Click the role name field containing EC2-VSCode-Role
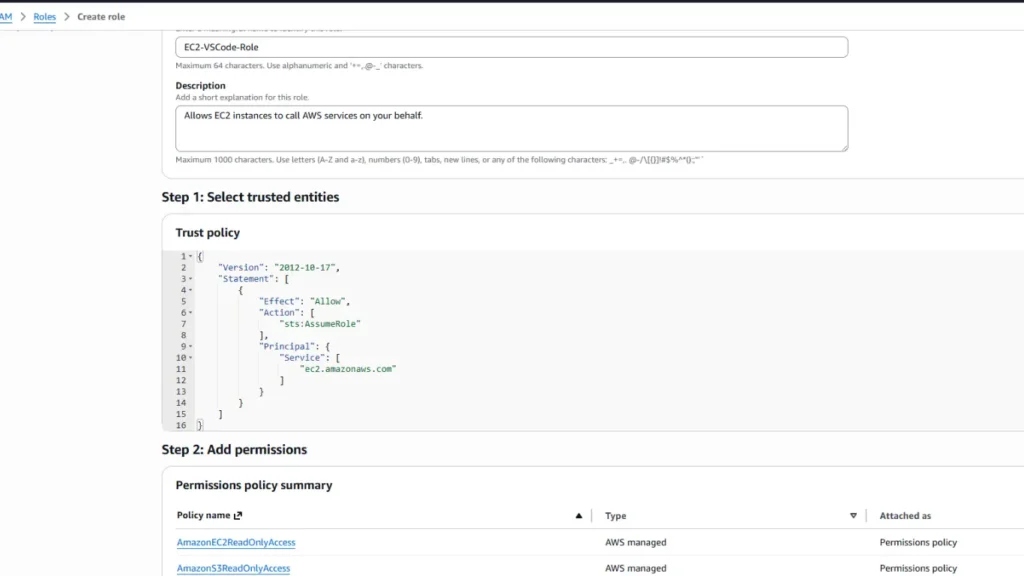Screen dimensions: 1024x576 click(x=511, y=47)
